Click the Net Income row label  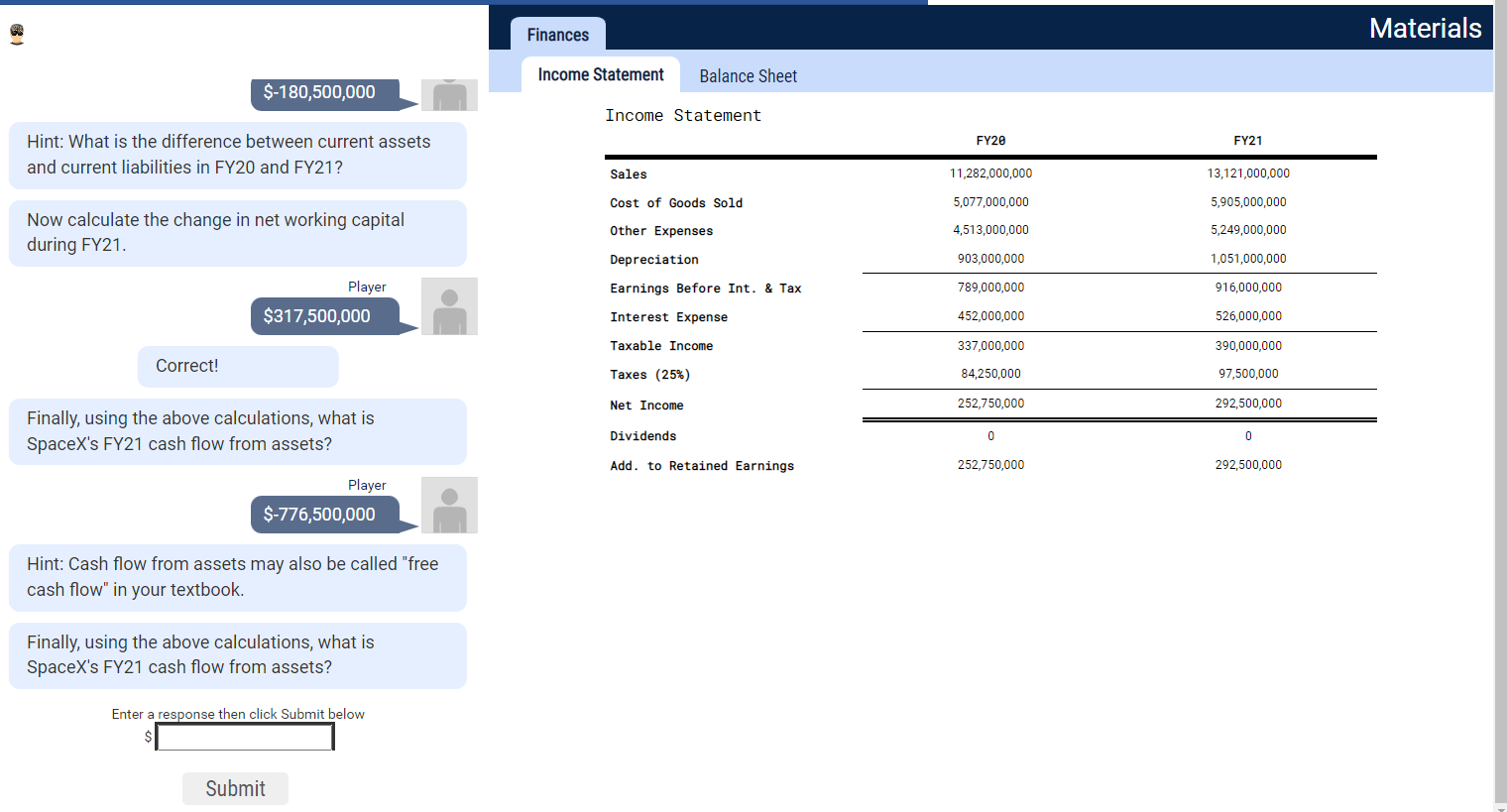tap(646, 406)
